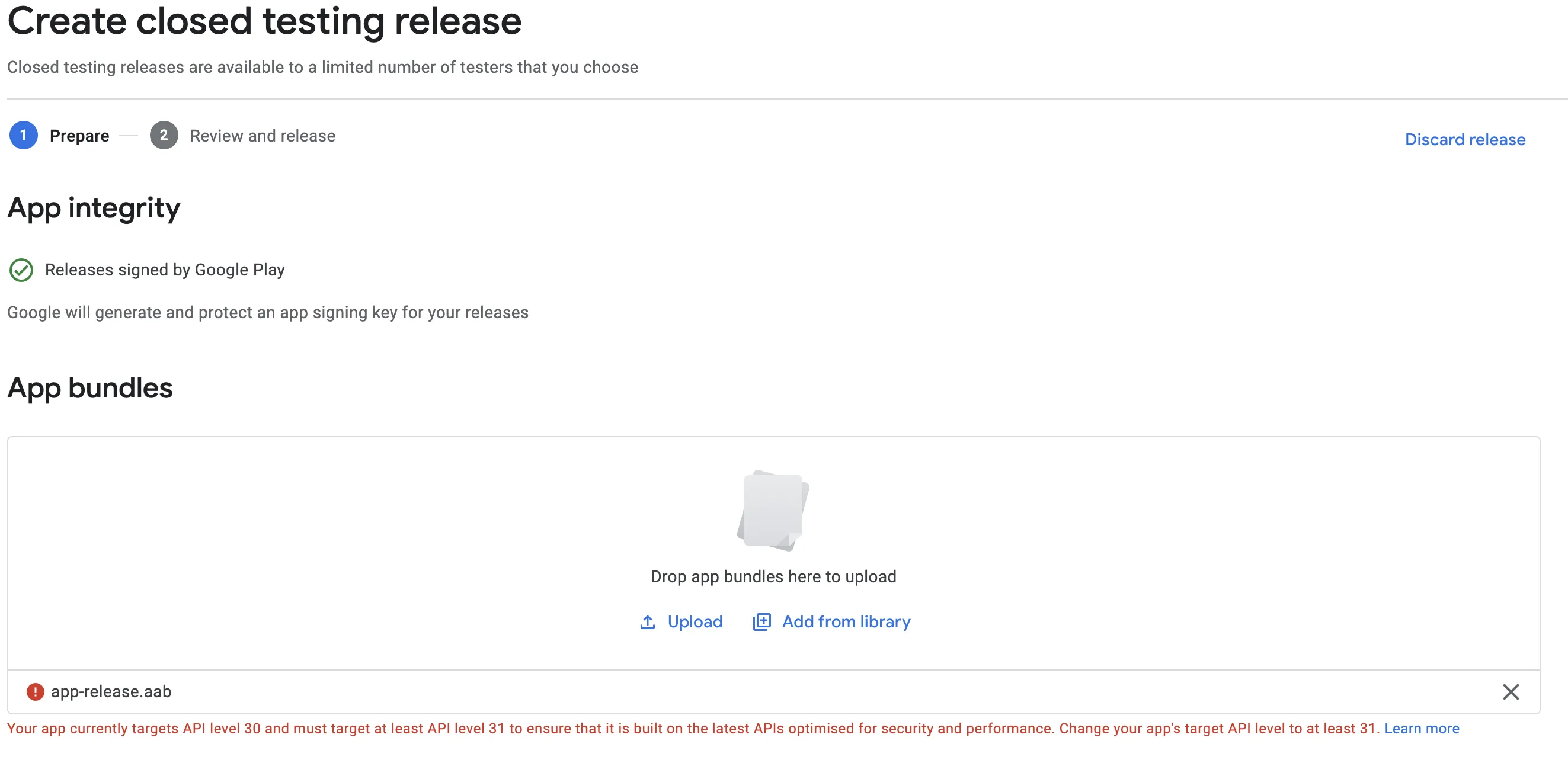Click the Discard release link
Viewport: 1568px width, 763px height.
pyautogui.click(x=1465, y=139)
